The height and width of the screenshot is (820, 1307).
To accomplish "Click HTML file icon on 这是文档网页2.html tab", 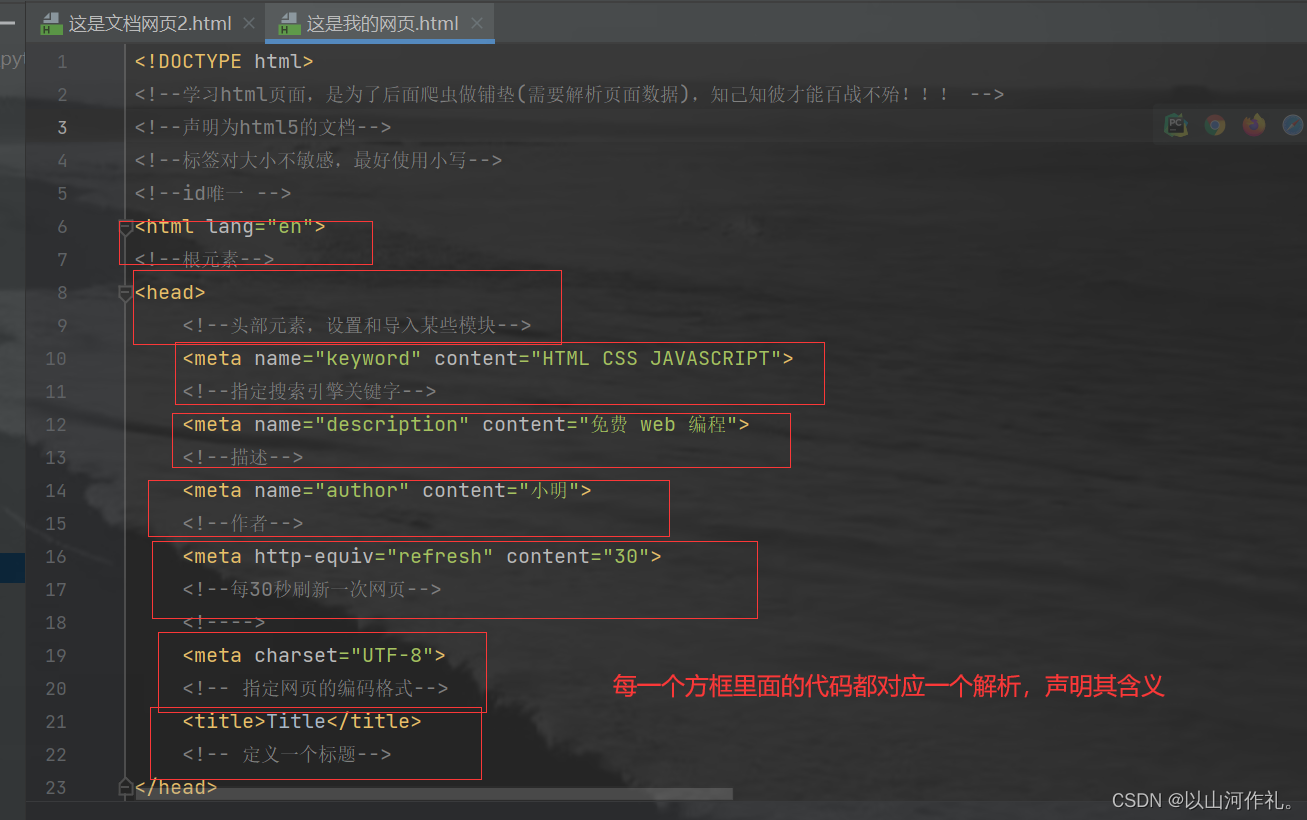I will tap(51, 24).
